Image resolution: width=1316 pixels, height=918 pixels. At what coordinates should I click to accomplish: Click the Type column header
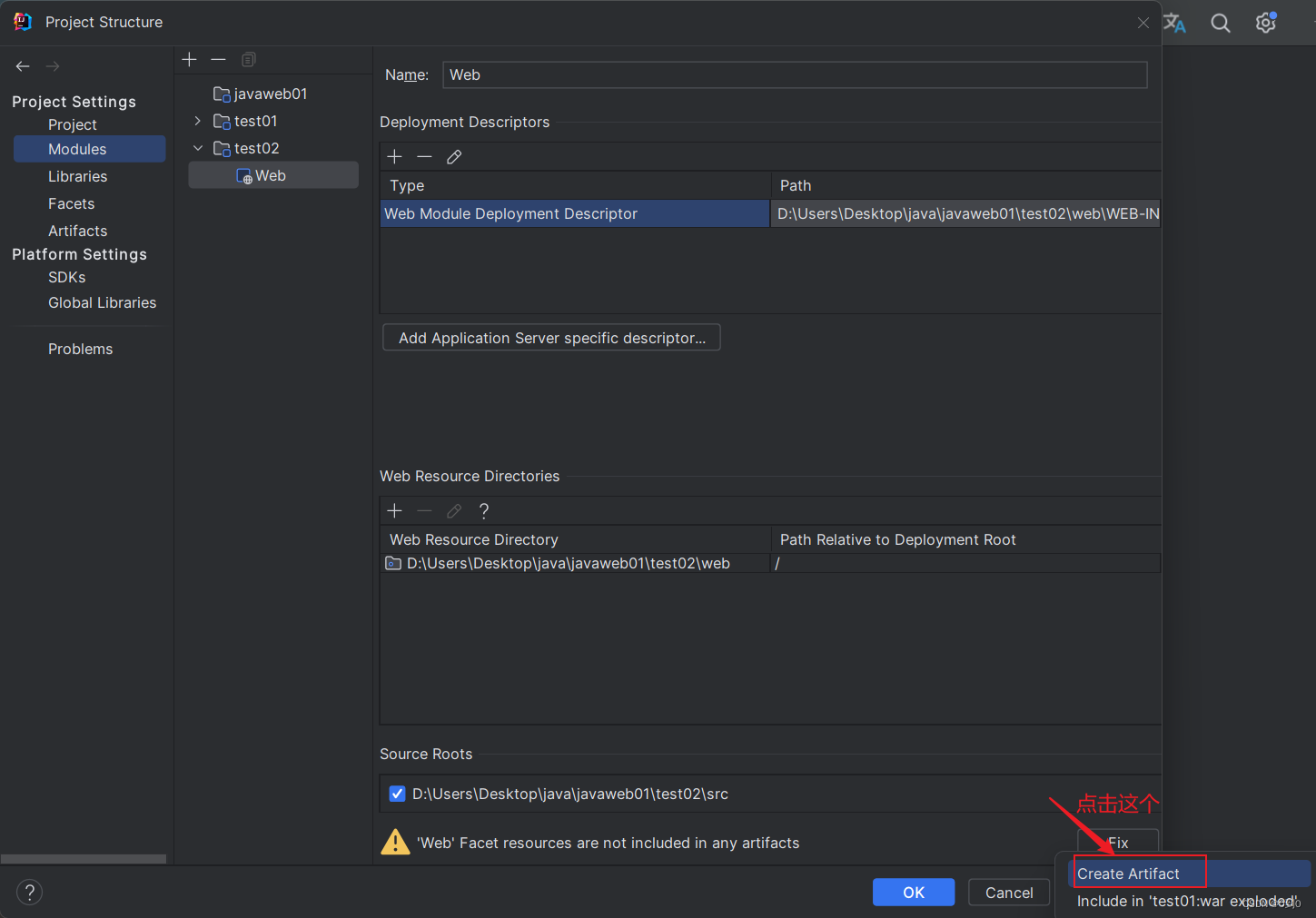[x=575, y=185]
